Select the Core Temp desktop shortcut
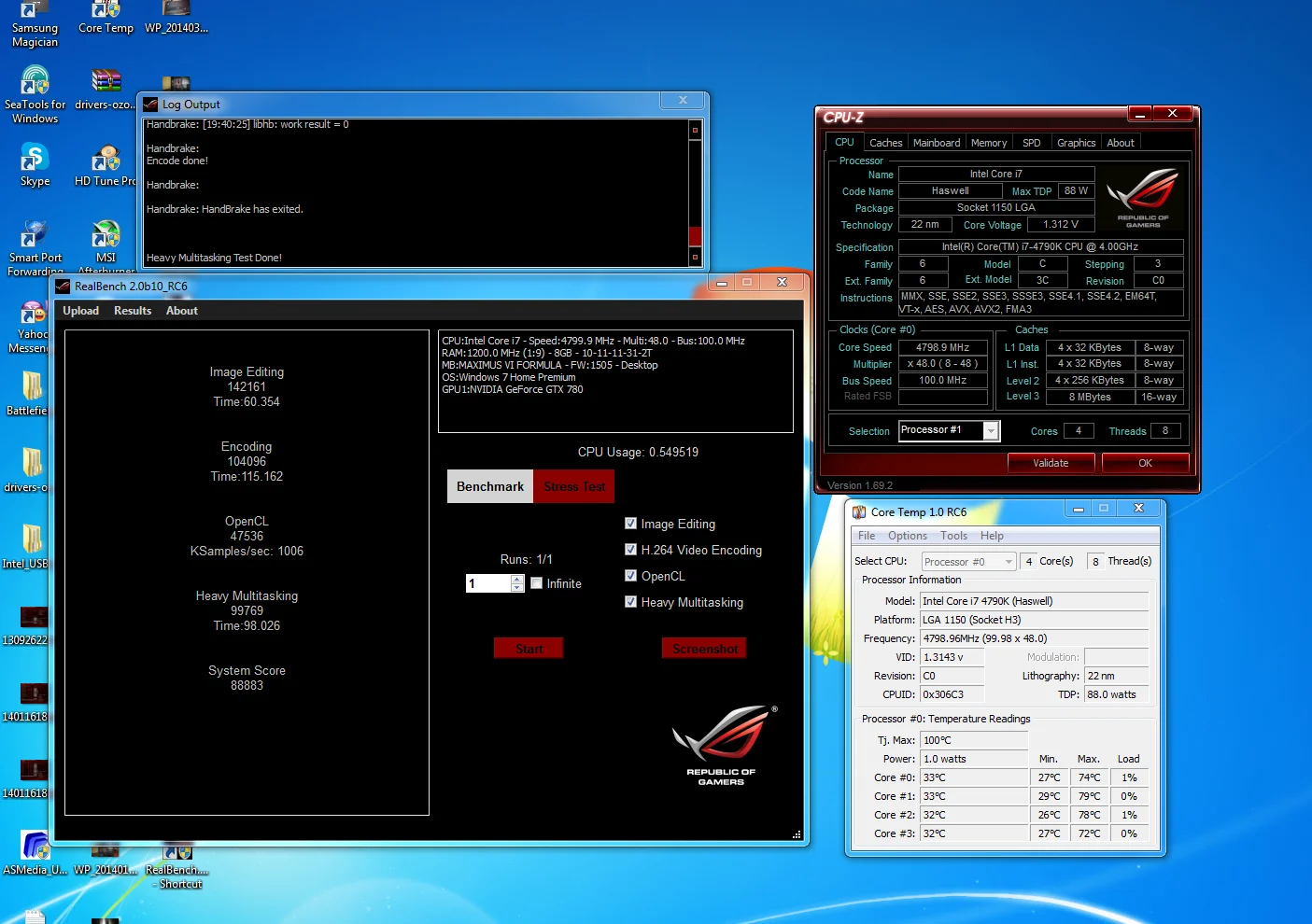Image resolution: width=1312 pixels, height=924 pixels. pos(106,19)
